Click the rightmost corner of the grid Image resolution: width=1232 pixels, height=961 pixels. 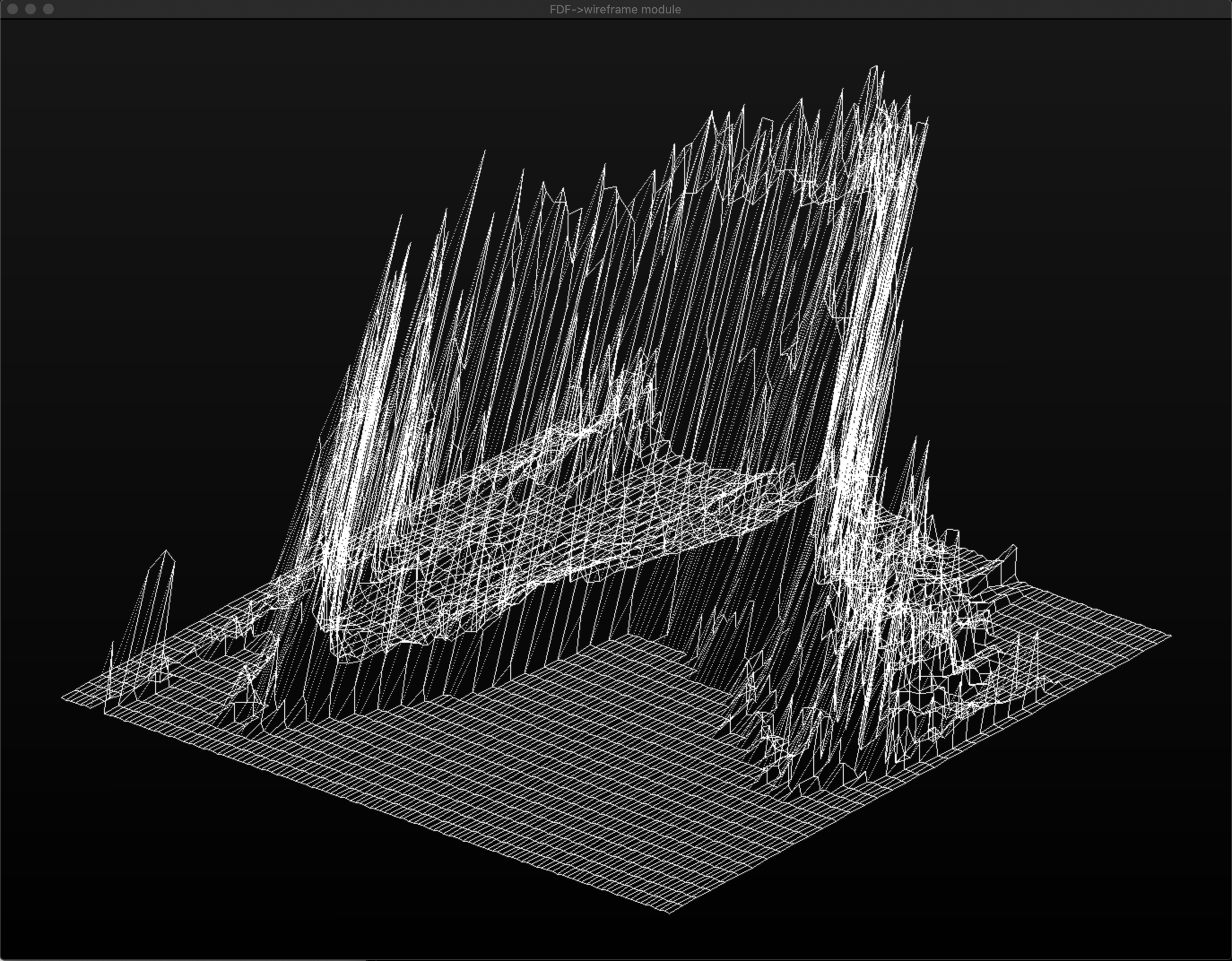point(1170,636)
